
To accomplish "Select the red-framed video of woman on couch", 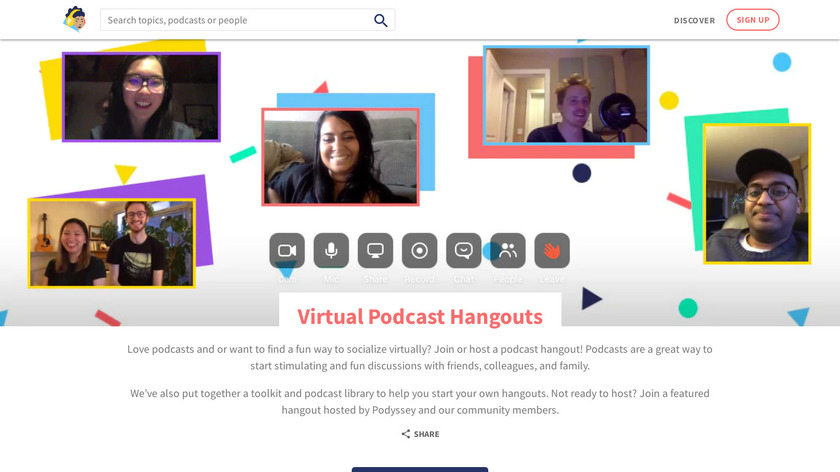I will [x=340, y=157].
